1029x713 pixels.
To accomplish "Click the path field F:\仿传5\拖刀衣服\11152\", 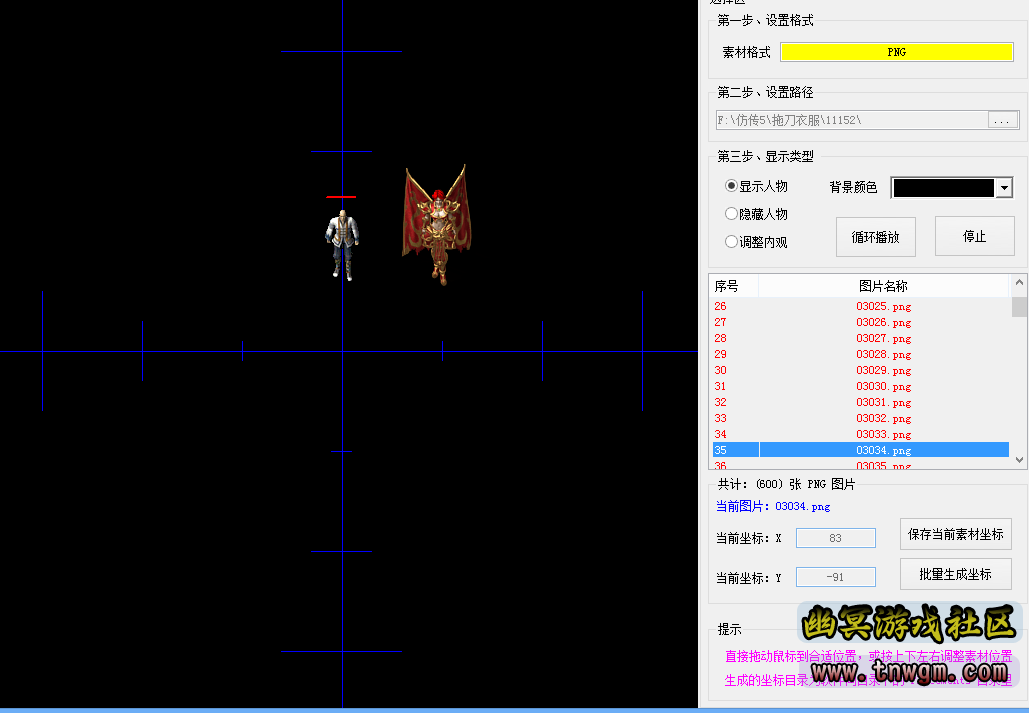I will pyautogui.click(x=852, y=120).
